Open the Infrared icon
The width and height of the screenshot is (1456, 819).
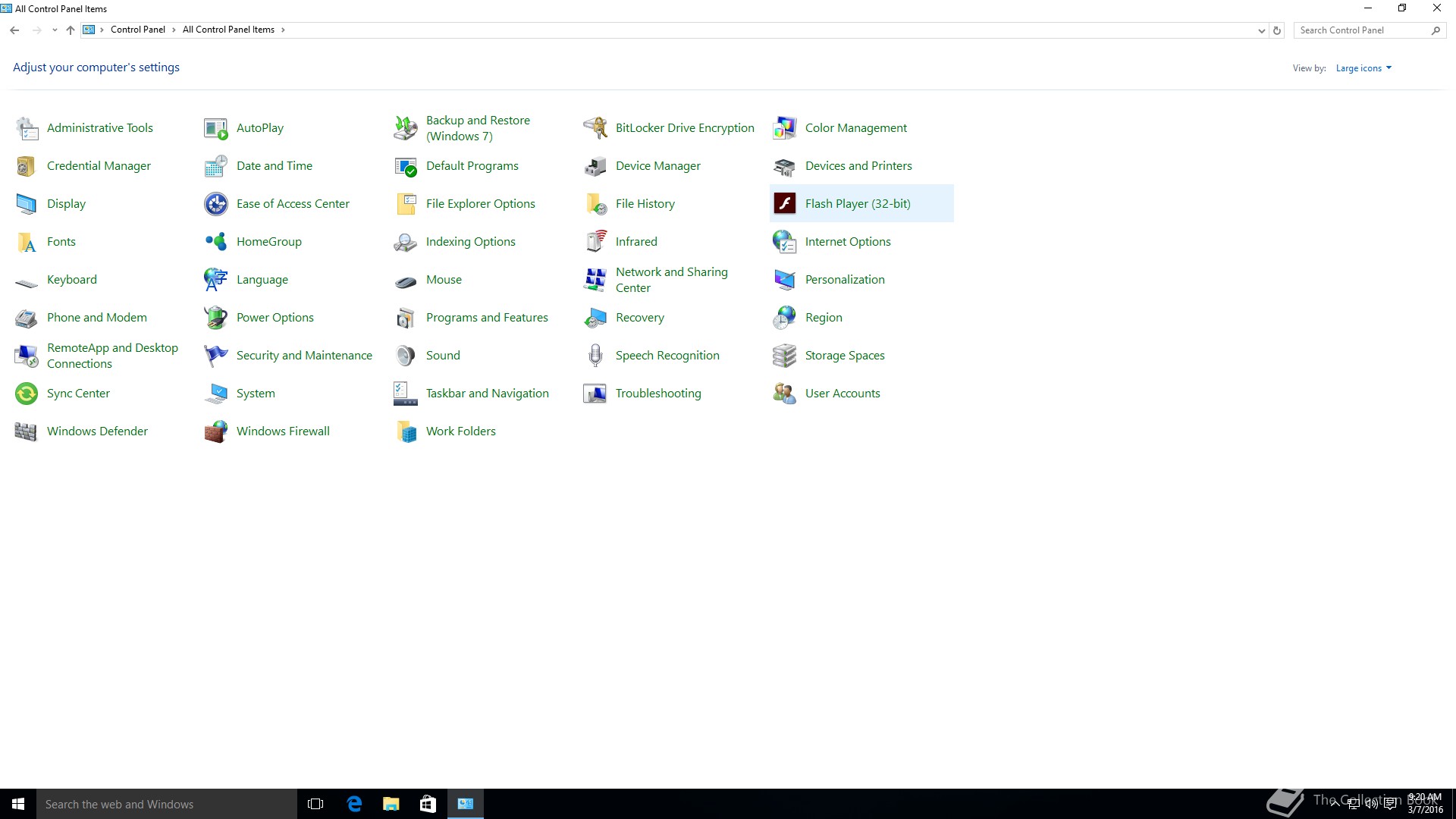tap(595, 242)
